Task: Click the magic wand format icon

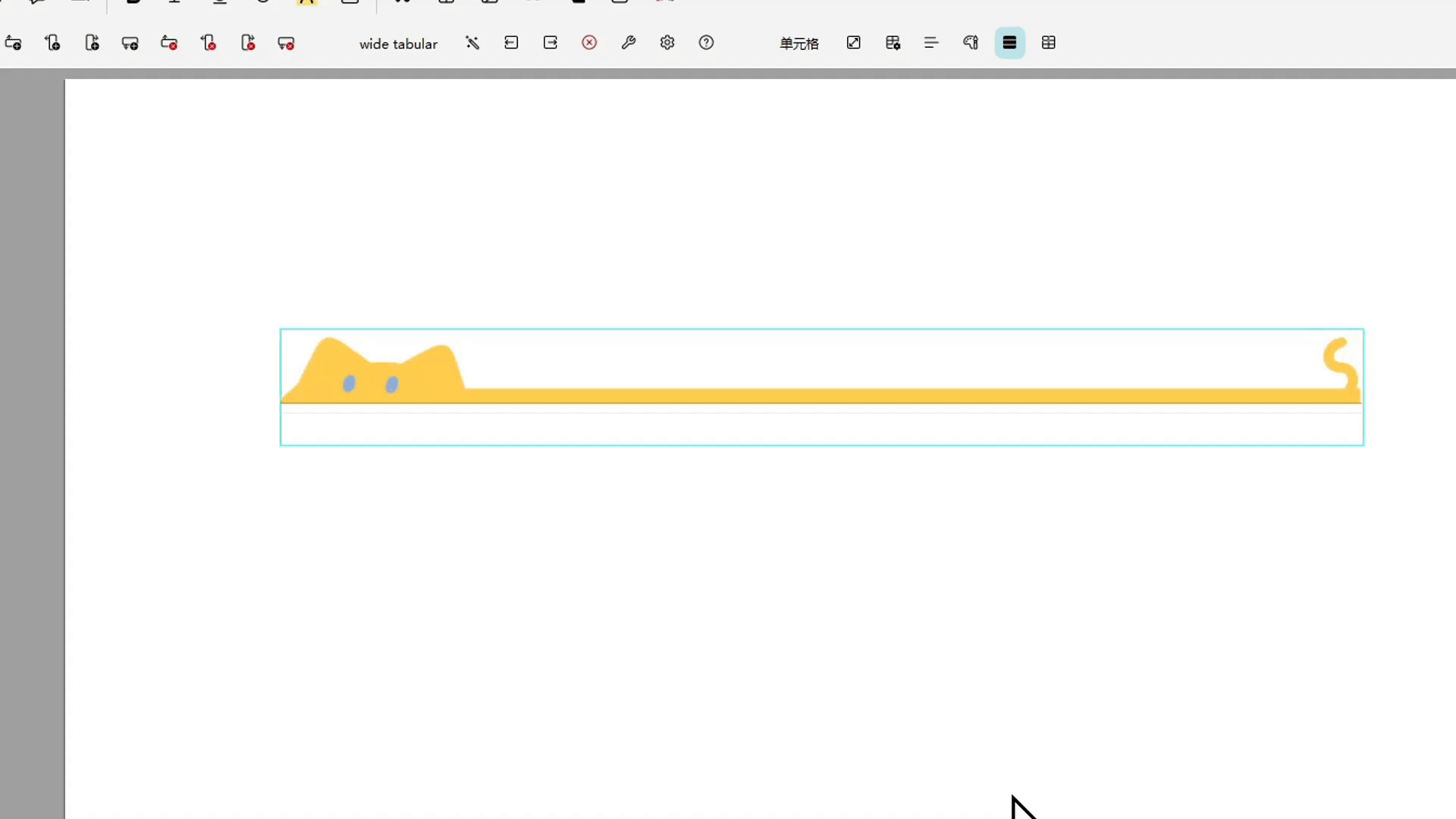Action: pyautogui.click(x=472, y=43)
